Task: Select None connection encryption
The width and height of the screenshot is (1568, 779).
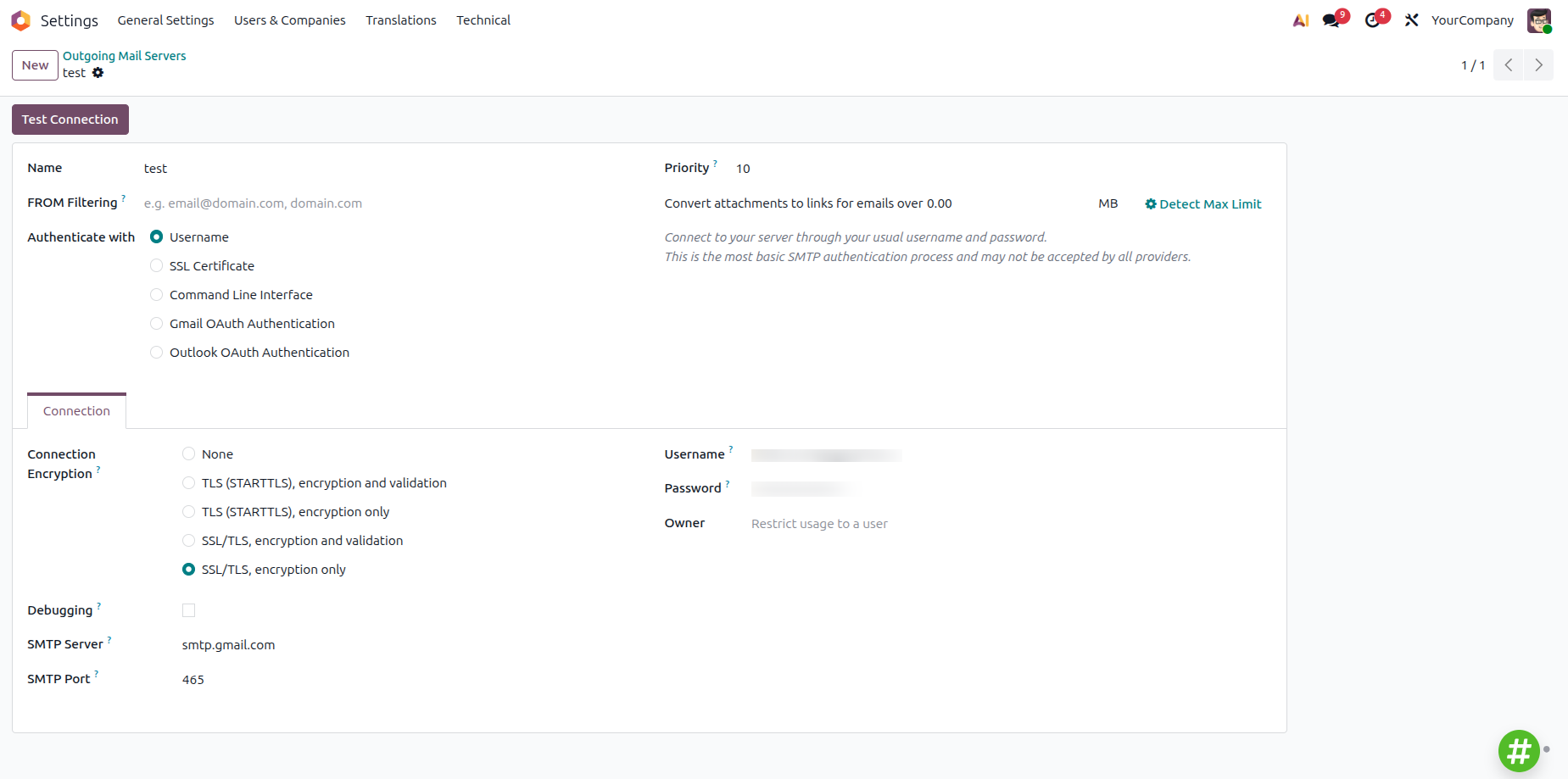Action: (x=188, y=454)
